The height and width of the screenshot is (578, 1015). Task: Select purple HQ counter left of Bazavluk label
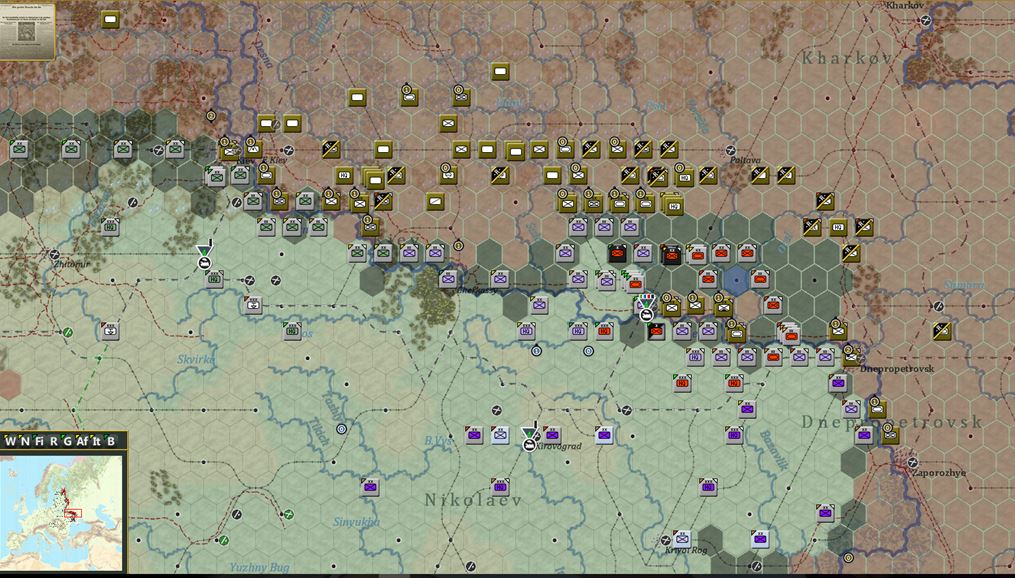point(734,435)
